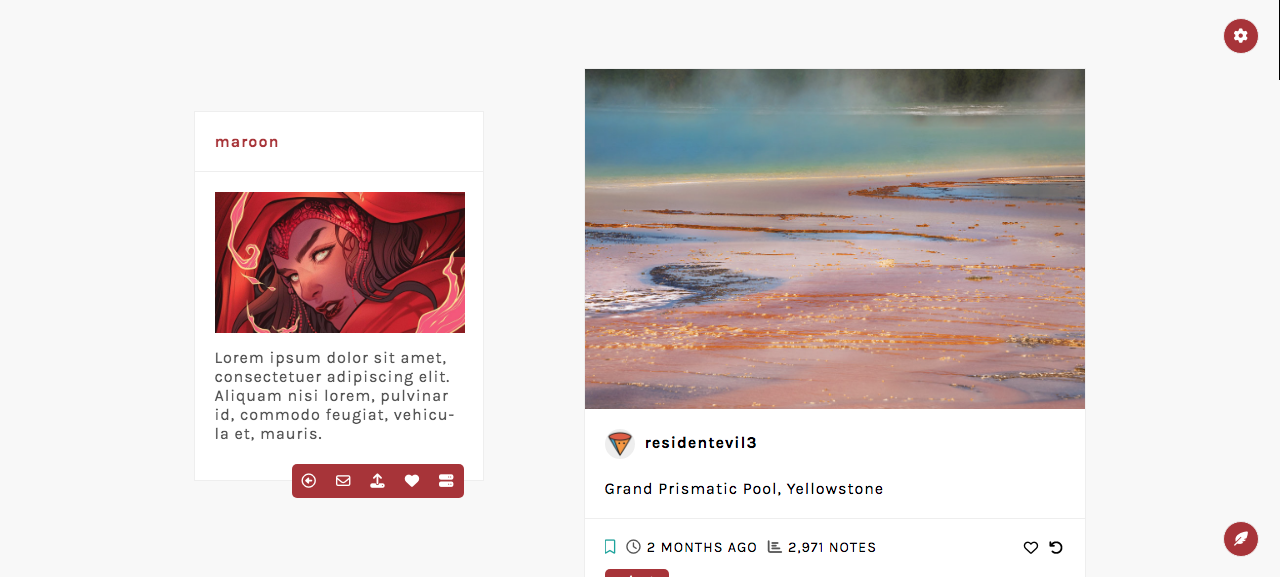This screenshot has width=1280, height=577.
Task: Click the 2 months ago timestamp
Action: pyautogui.click(x=702, y=547)
